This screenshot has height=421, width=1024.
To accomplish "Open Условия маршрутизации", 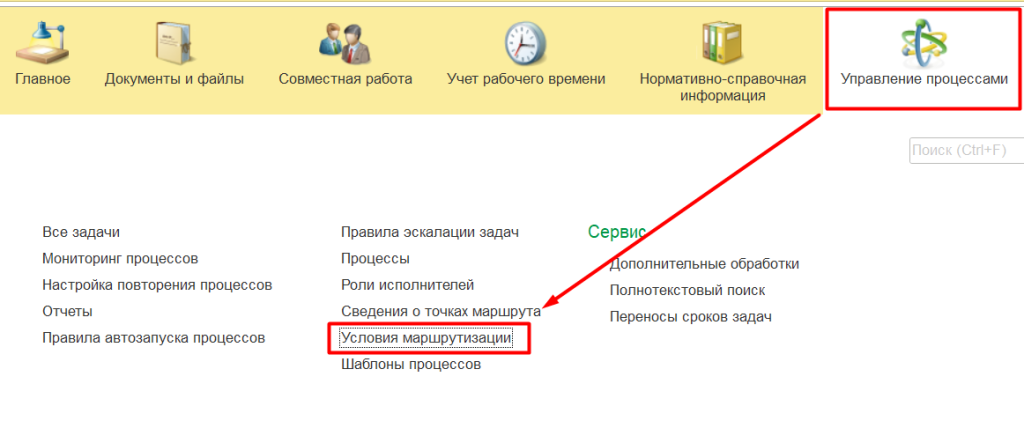I will coord(426,338).
